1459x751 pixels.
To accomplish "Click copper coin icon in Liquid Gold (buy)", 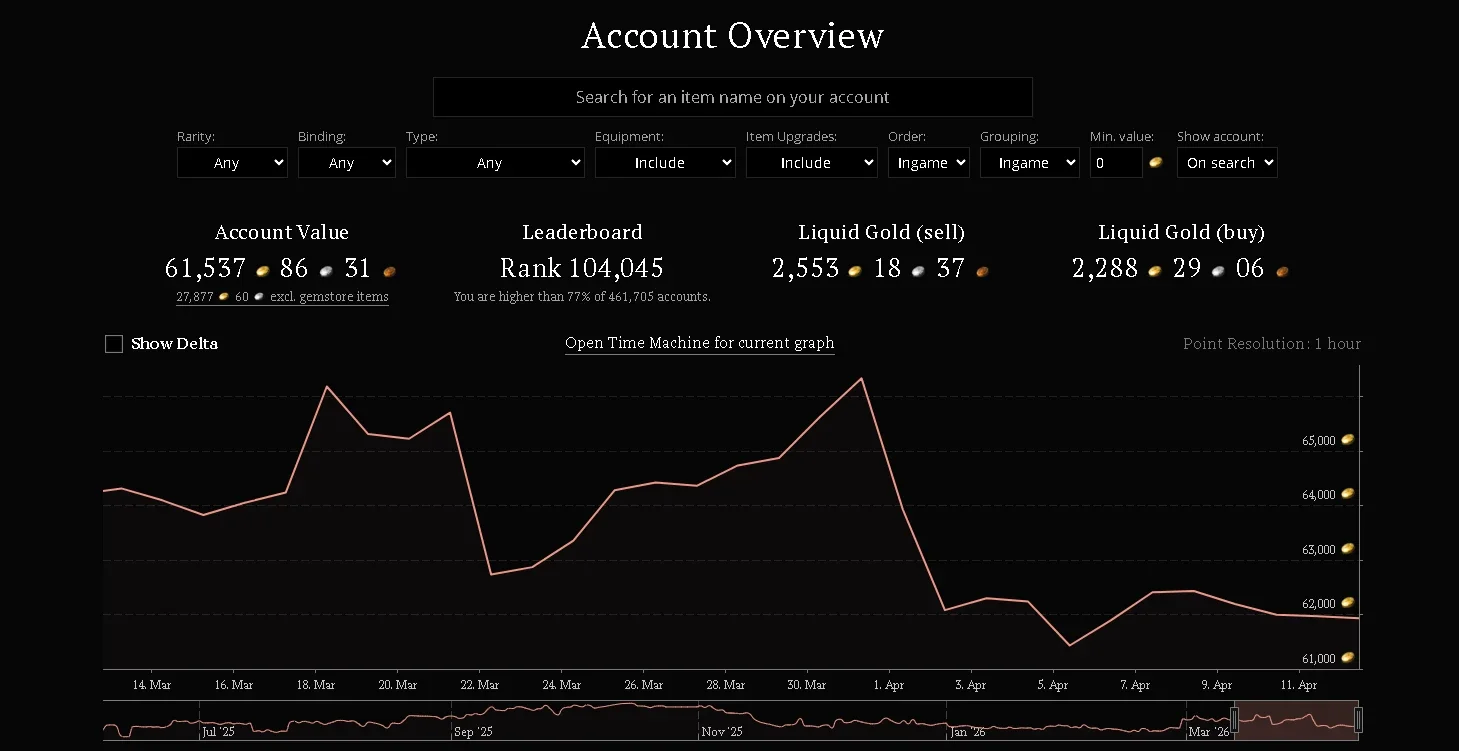I will [1282, 270].
